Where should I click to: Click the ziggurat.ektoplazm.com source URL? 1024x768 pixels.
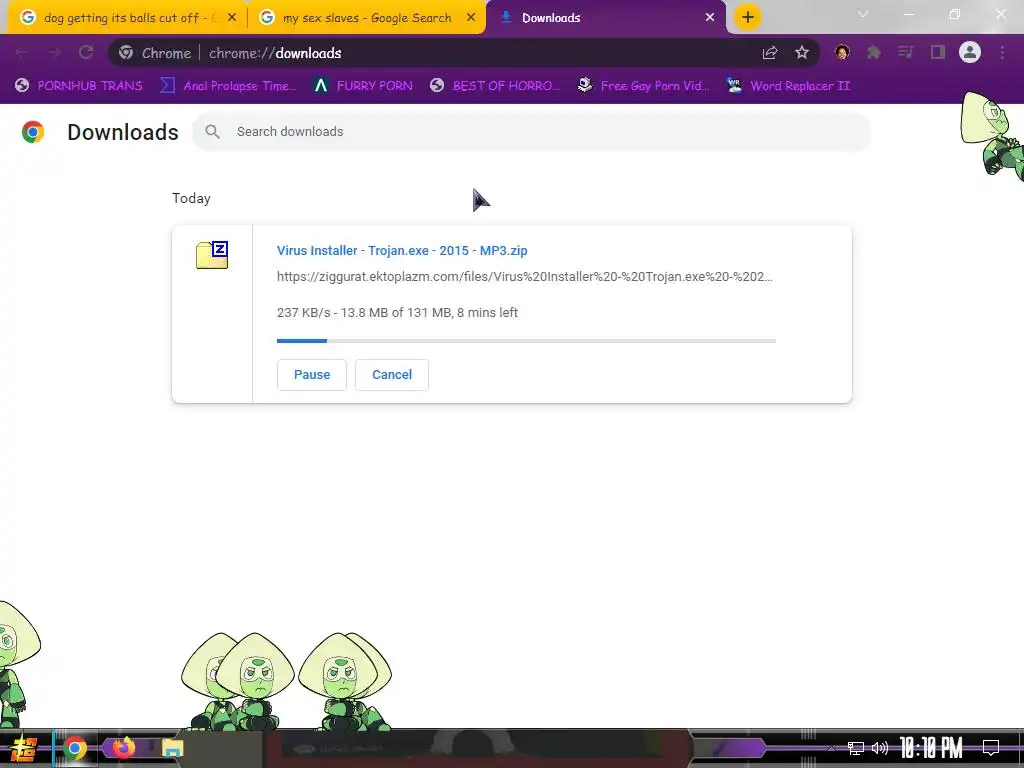[524, 277]
